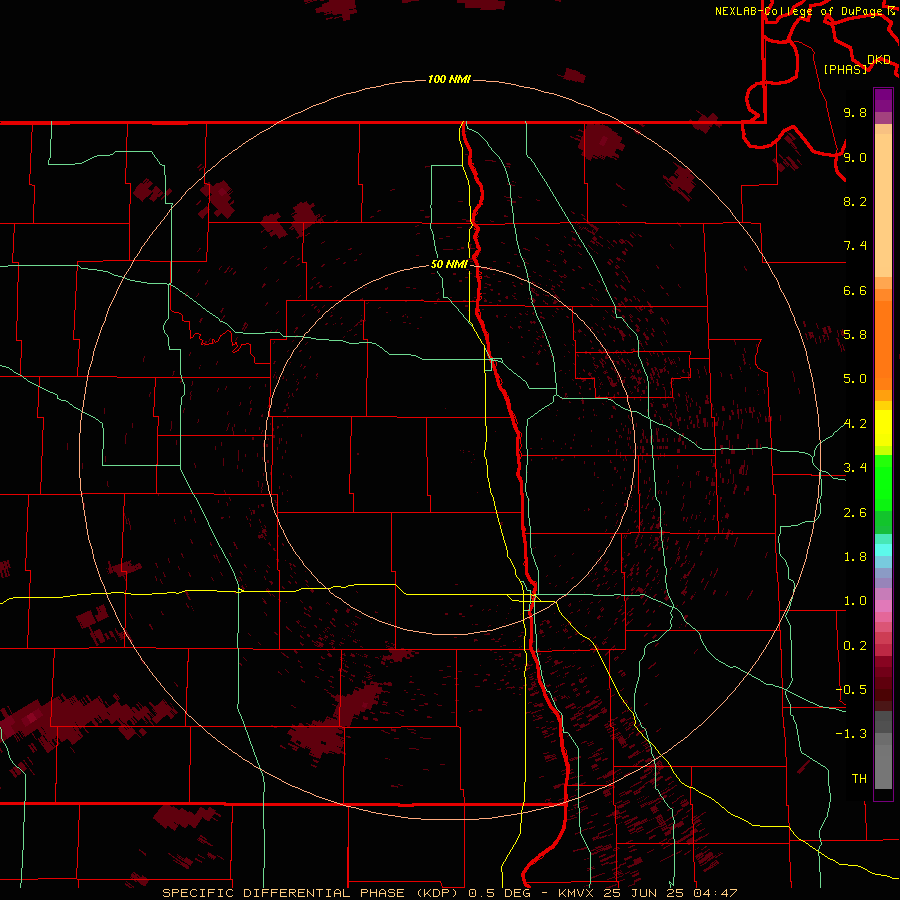Image resolution: width=900 pixels, height=900 pixels.
Task: Click the 1.0 scale value
Action: (x=855, y=601)
